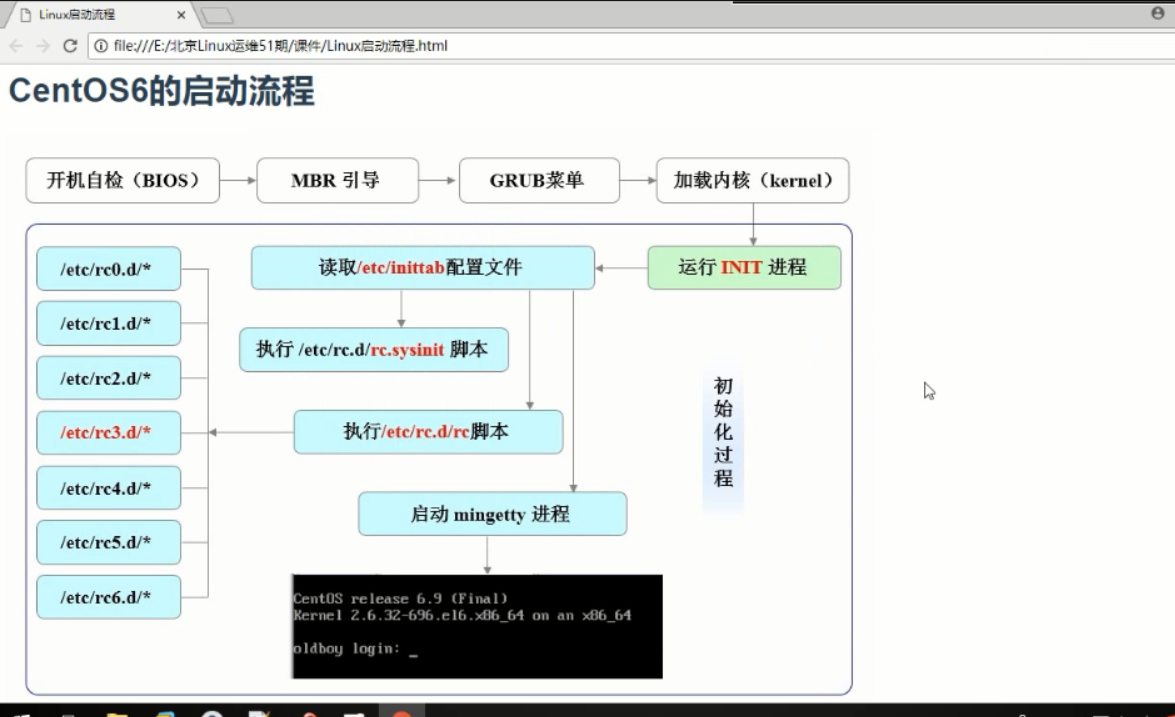Screen dimensions: 1175x717
Task: Reload the Linux启动流程 page
Action: coord(70,46)
